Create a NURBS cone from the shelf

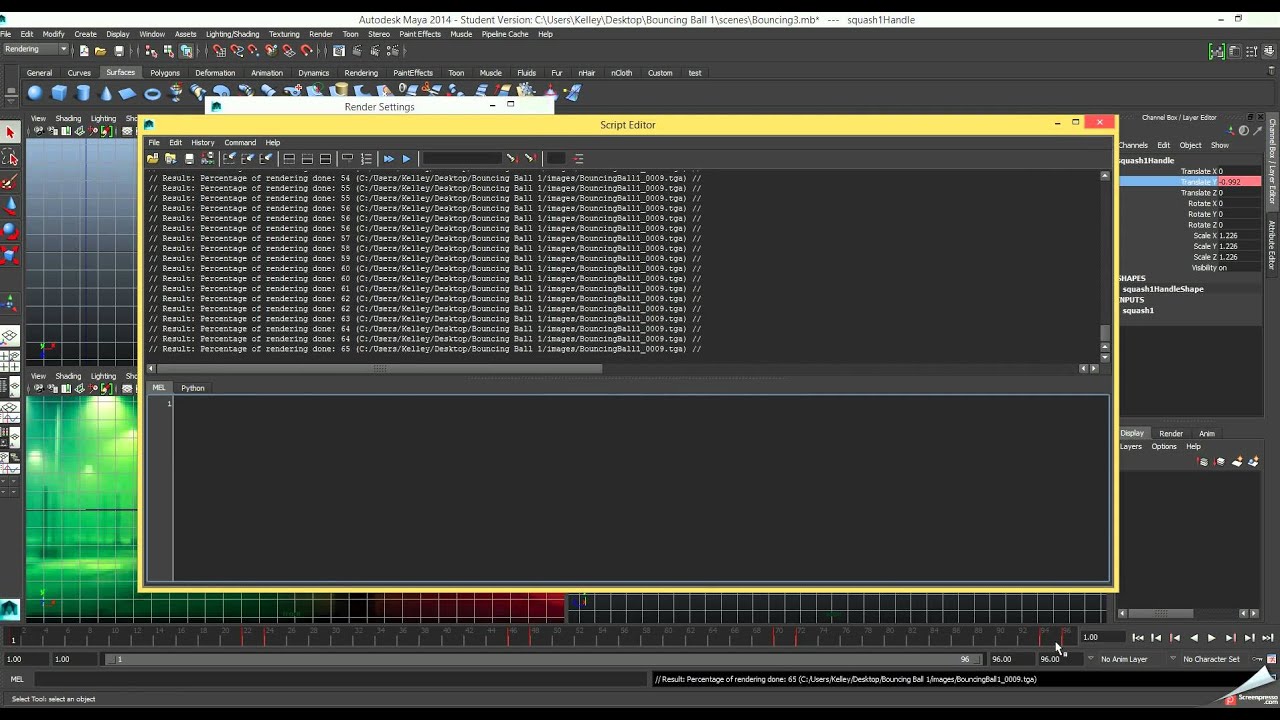coord(105,93)
